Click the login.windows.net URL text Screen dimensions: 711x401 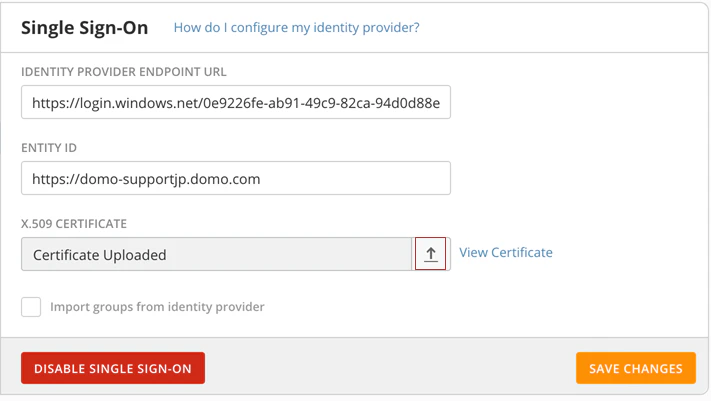[x=236, y=103]
